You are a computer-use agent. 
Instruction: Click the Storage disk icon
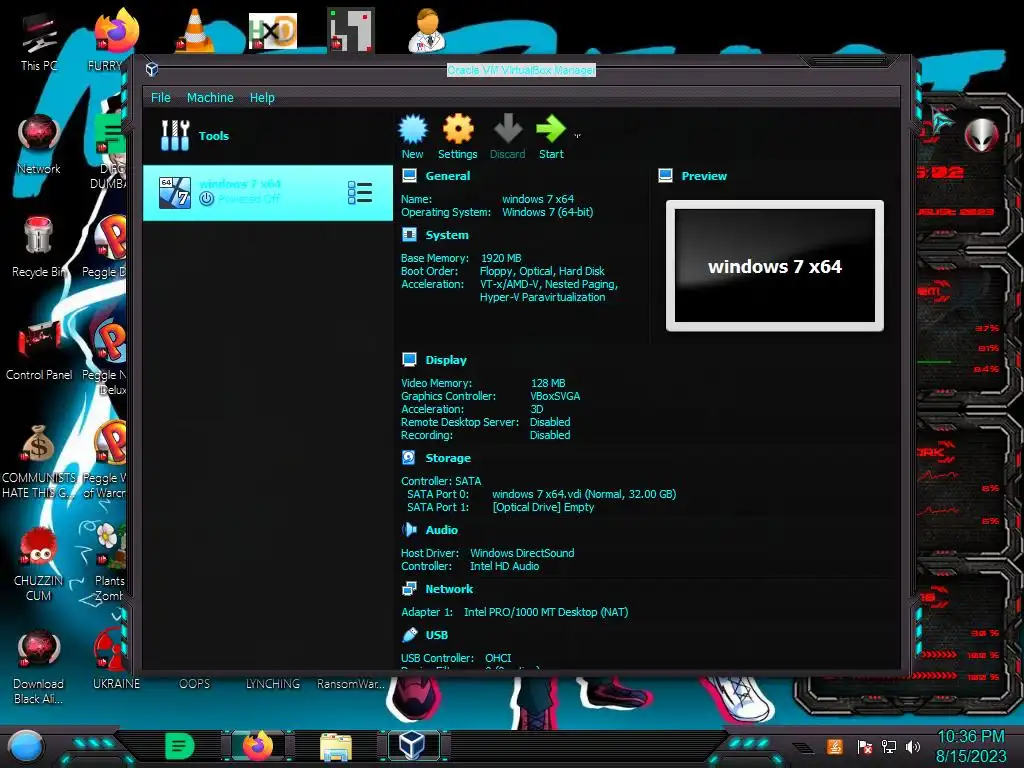(x=409, y=458)
